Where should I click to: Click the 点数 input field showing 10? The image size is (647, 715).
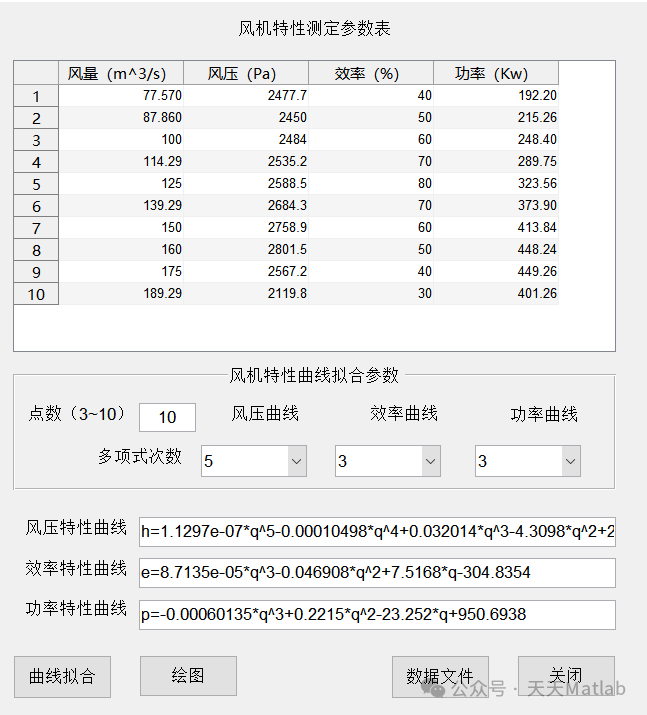[x=167, y=417]
